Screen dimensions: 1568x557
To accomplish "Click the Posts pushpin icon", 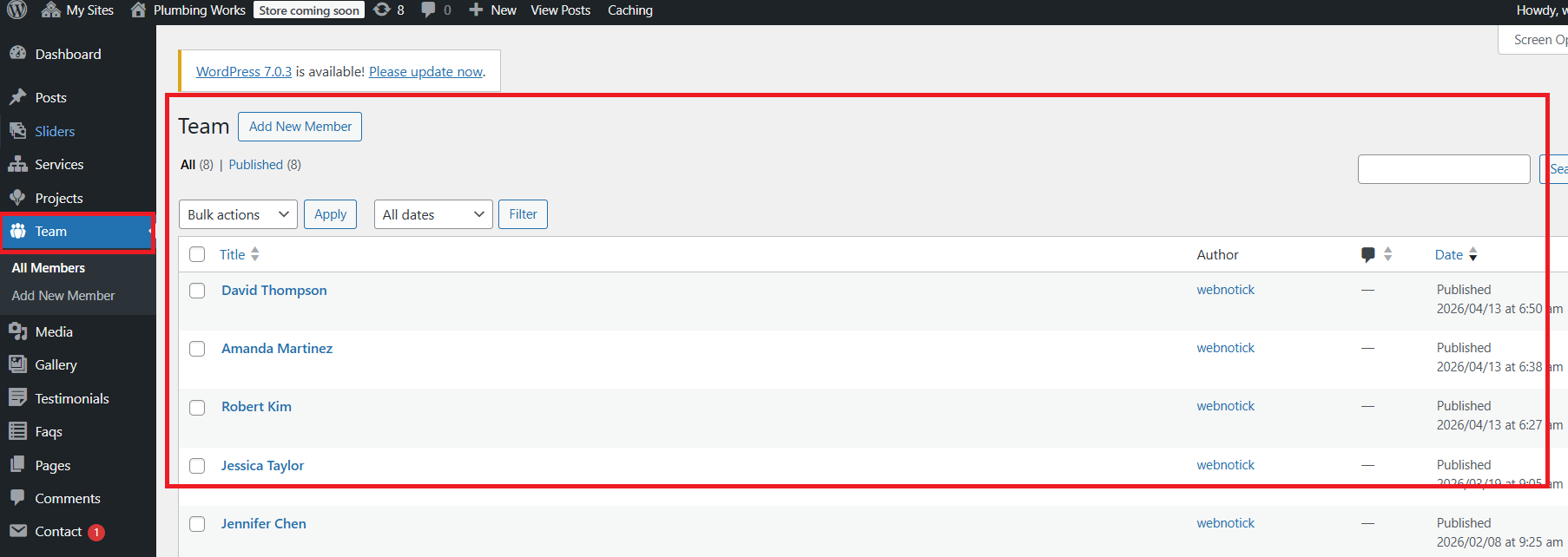I will (17, 97).
